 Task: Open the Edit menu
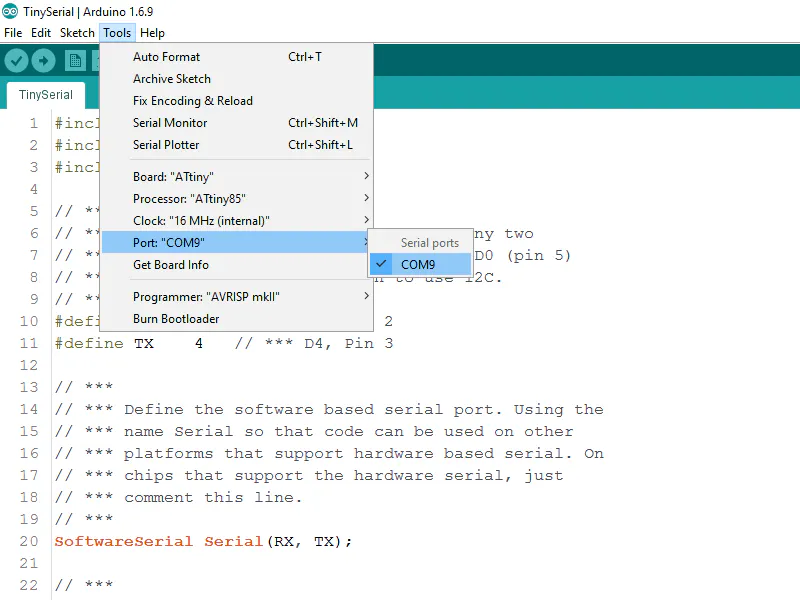coord(41,33)
